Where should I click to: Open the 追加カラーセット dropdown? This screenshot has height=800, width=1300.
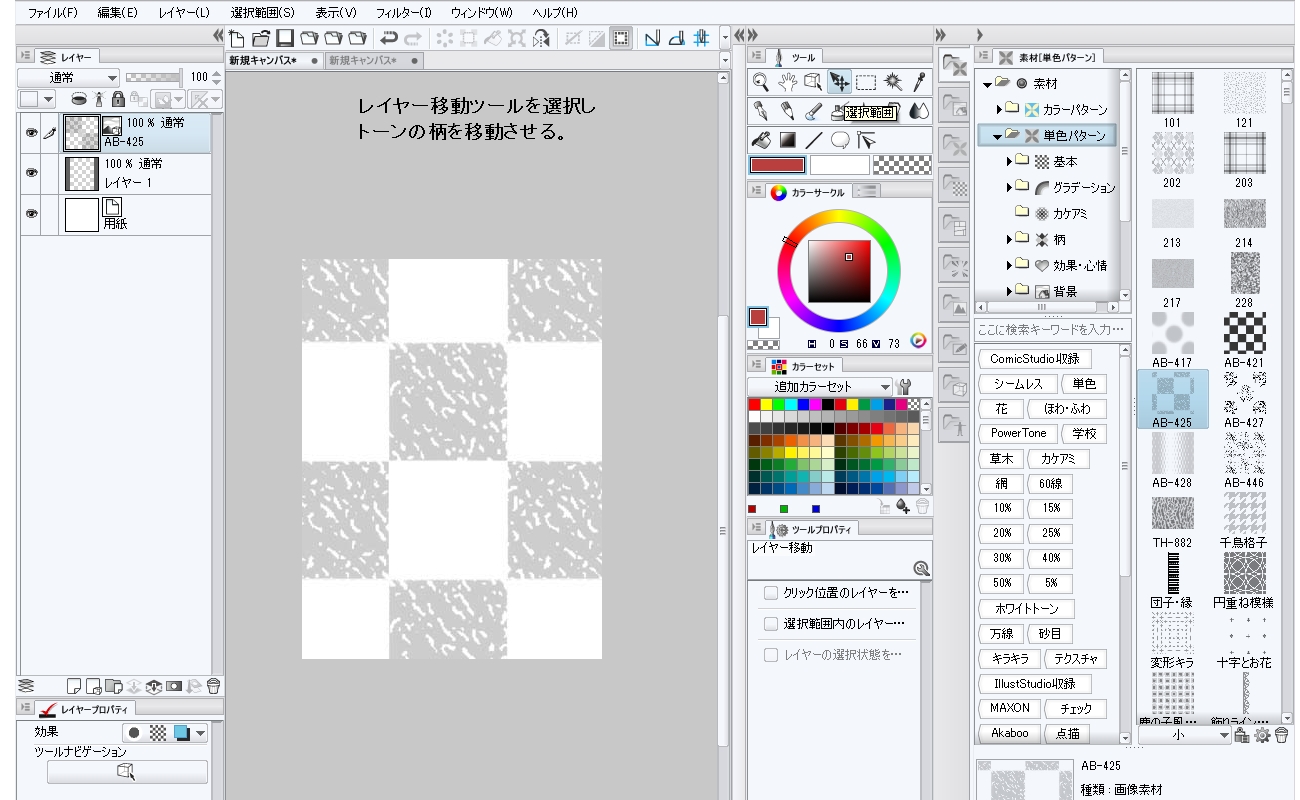pos(819,387)
